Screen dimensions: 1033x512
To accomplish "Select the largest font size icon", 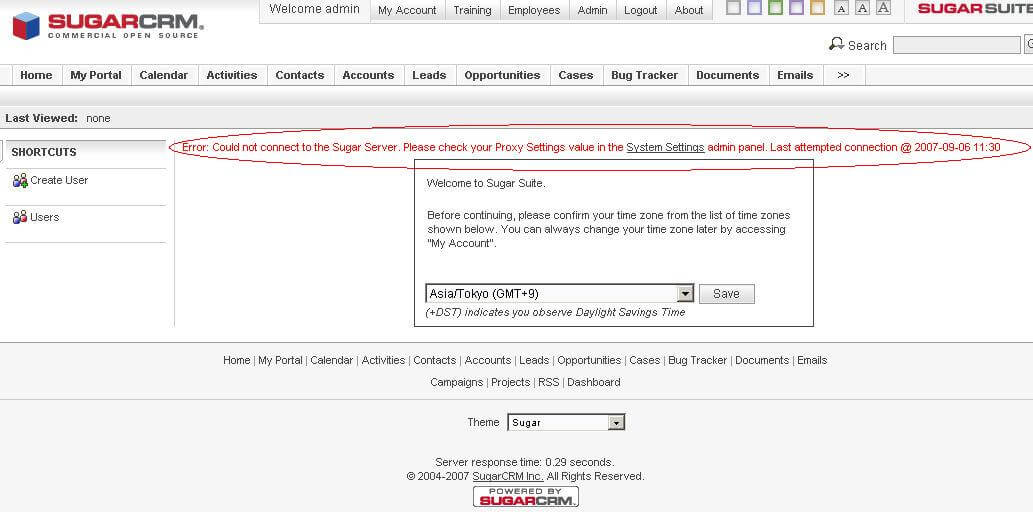I will [x=883, y=9].
